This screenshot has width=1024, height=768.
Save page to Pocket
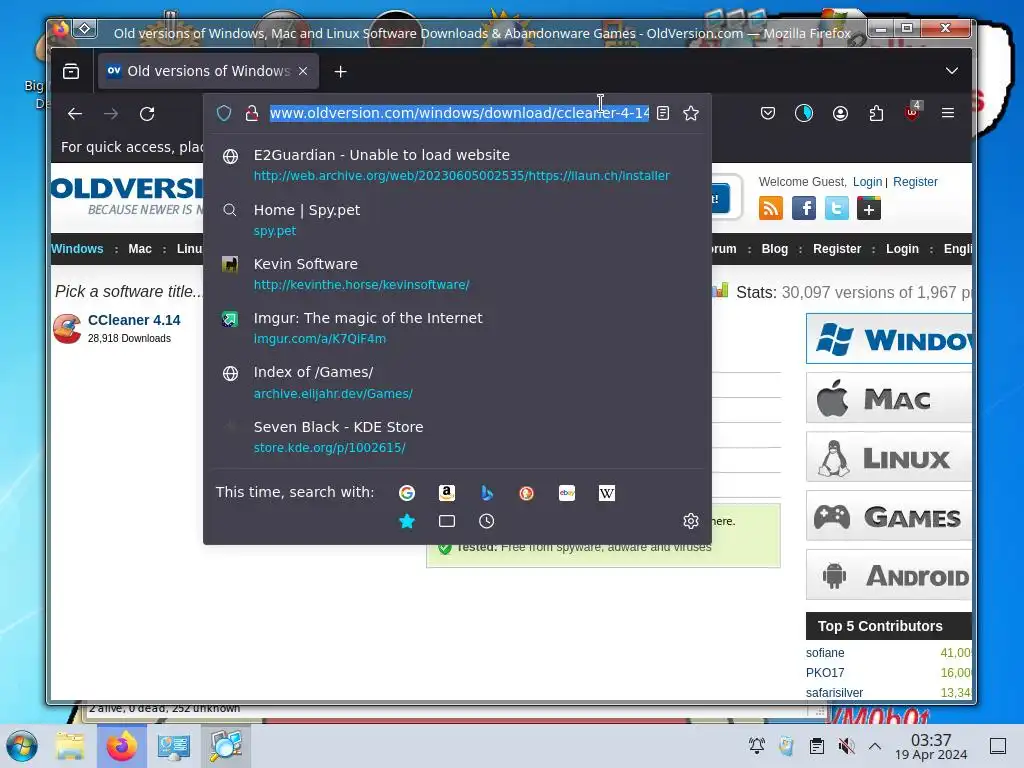pyautogui.click(x=768, y=114)
